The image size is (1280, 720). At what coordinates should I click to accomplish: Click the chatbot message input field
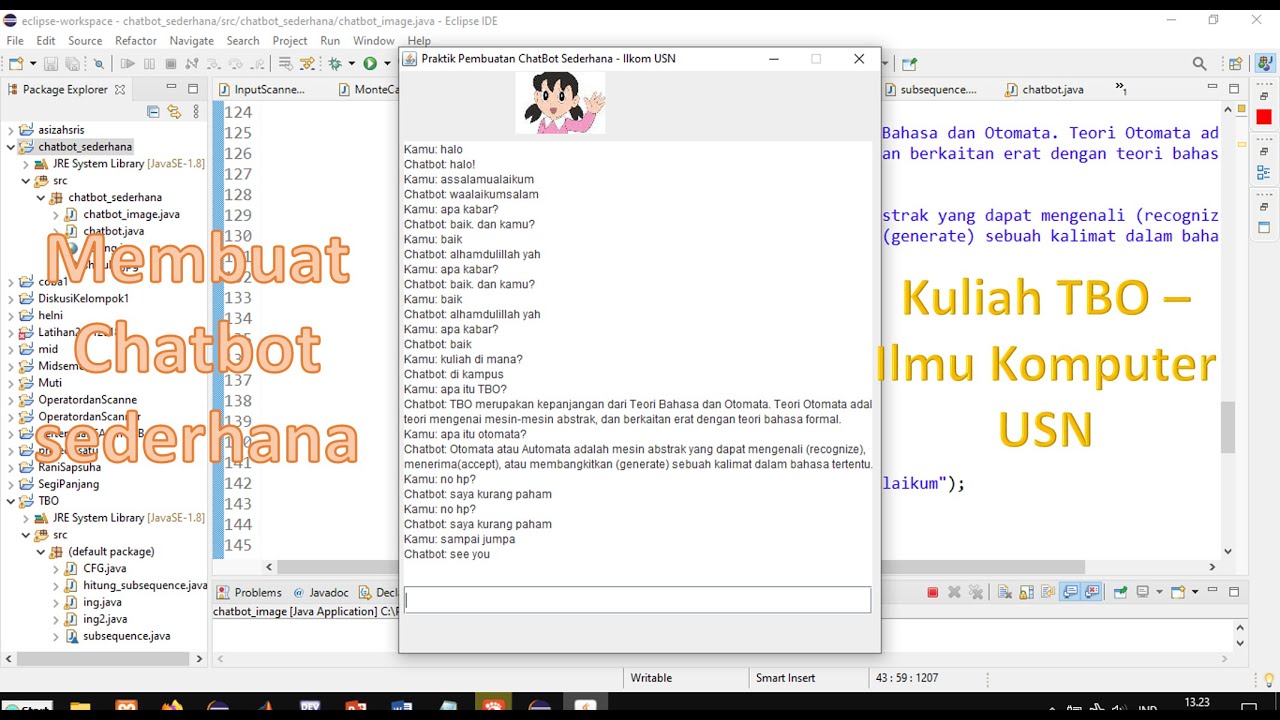tap(638, 599)
